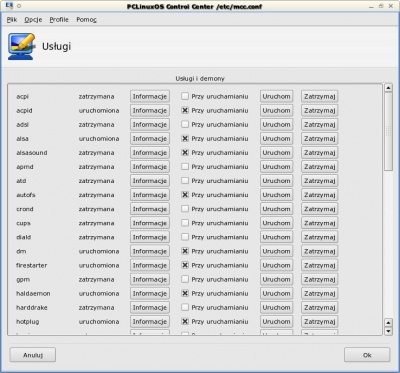400x373 pixels.
Task: Open the Opcje menu
Action: pos(33,20)
